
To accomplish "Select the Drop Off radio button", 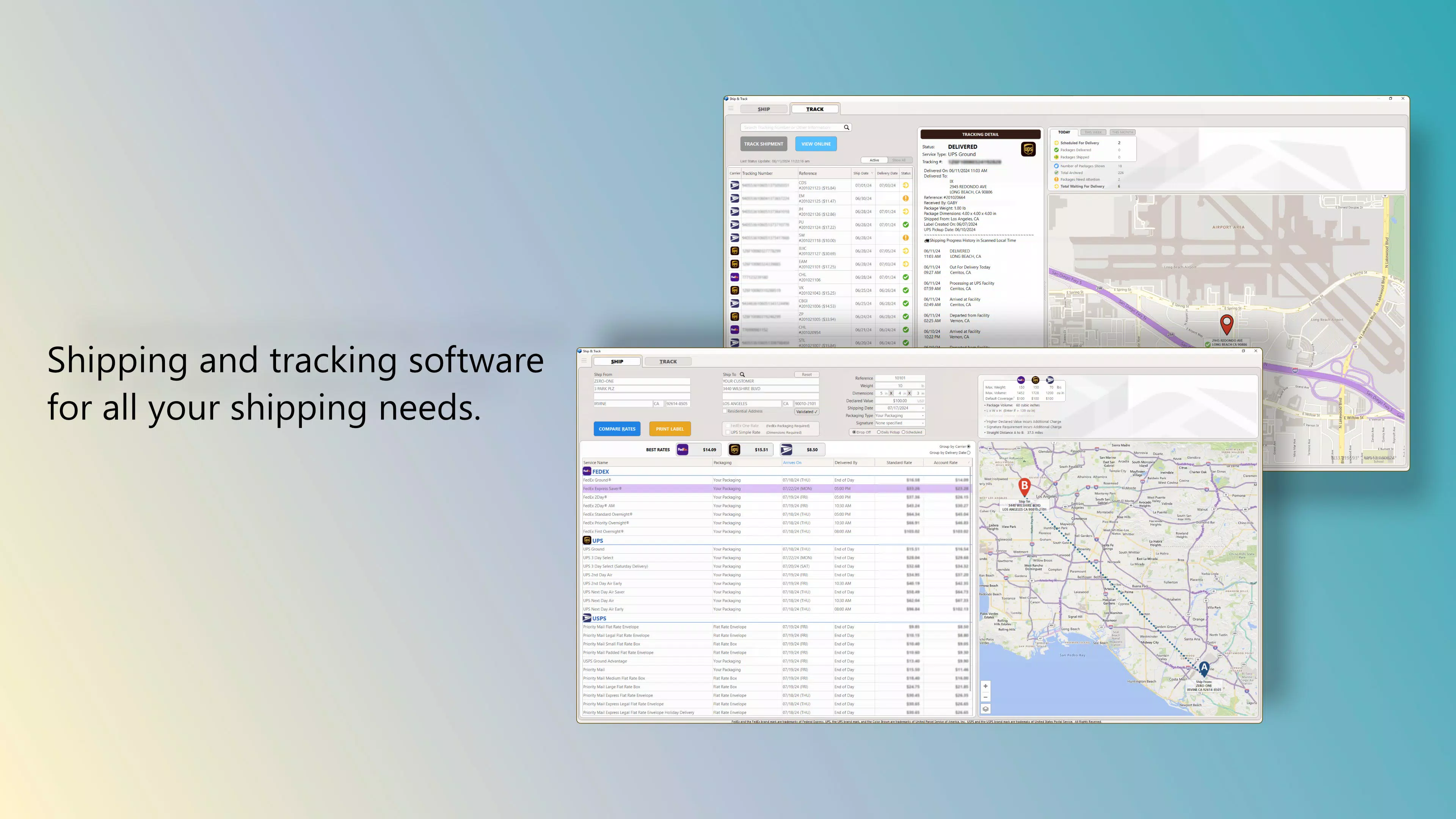I will click(854, 432).
